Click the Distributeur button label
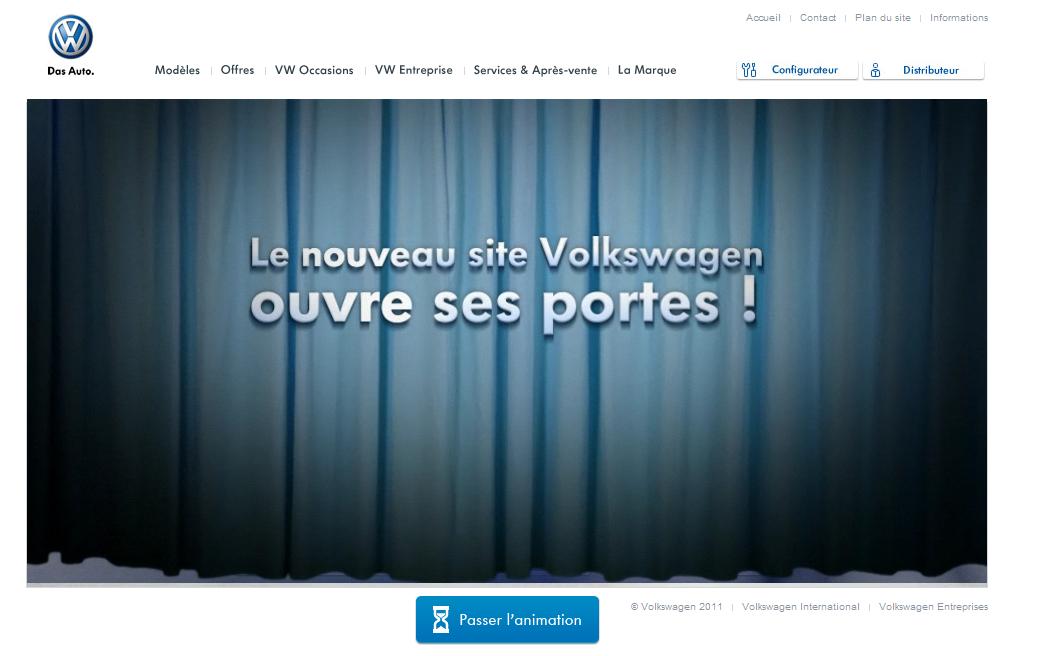This screenshot has width=1038, height=656. 931,70
